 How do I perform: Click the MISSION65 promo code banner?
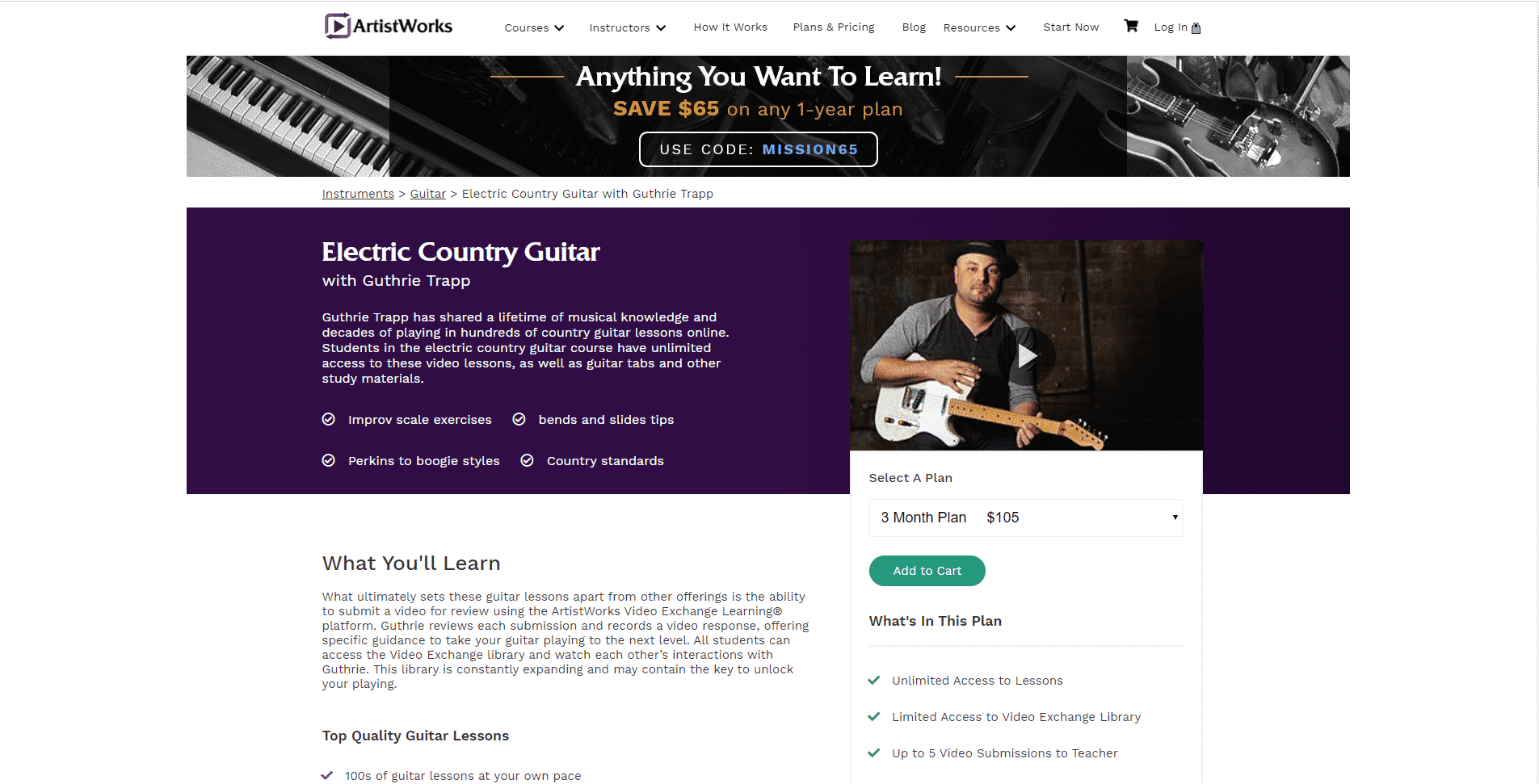[x=759, y=149]
